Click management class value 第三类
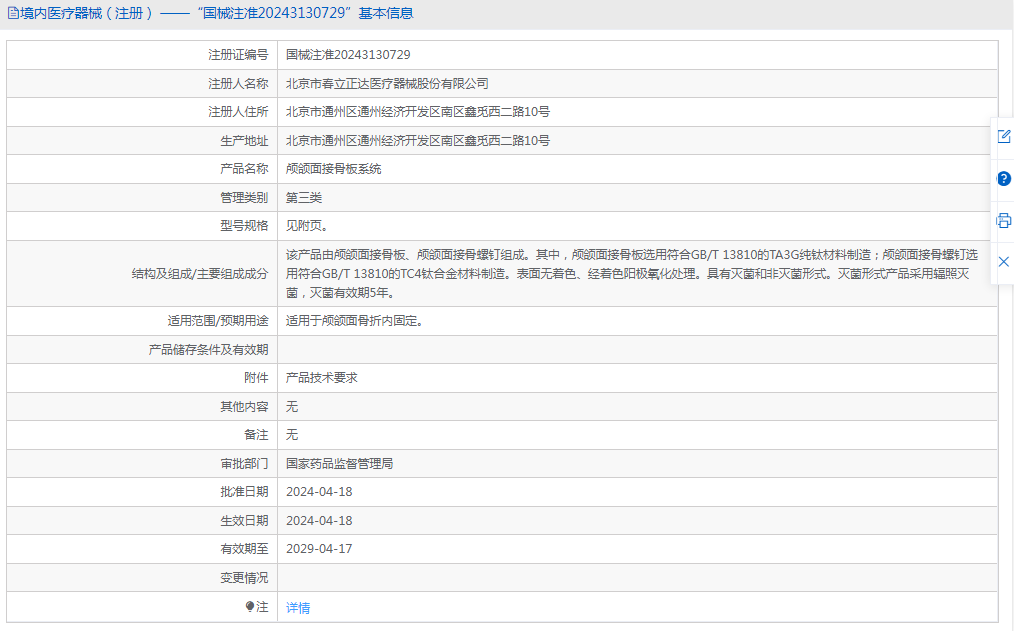 pos(304,197)
